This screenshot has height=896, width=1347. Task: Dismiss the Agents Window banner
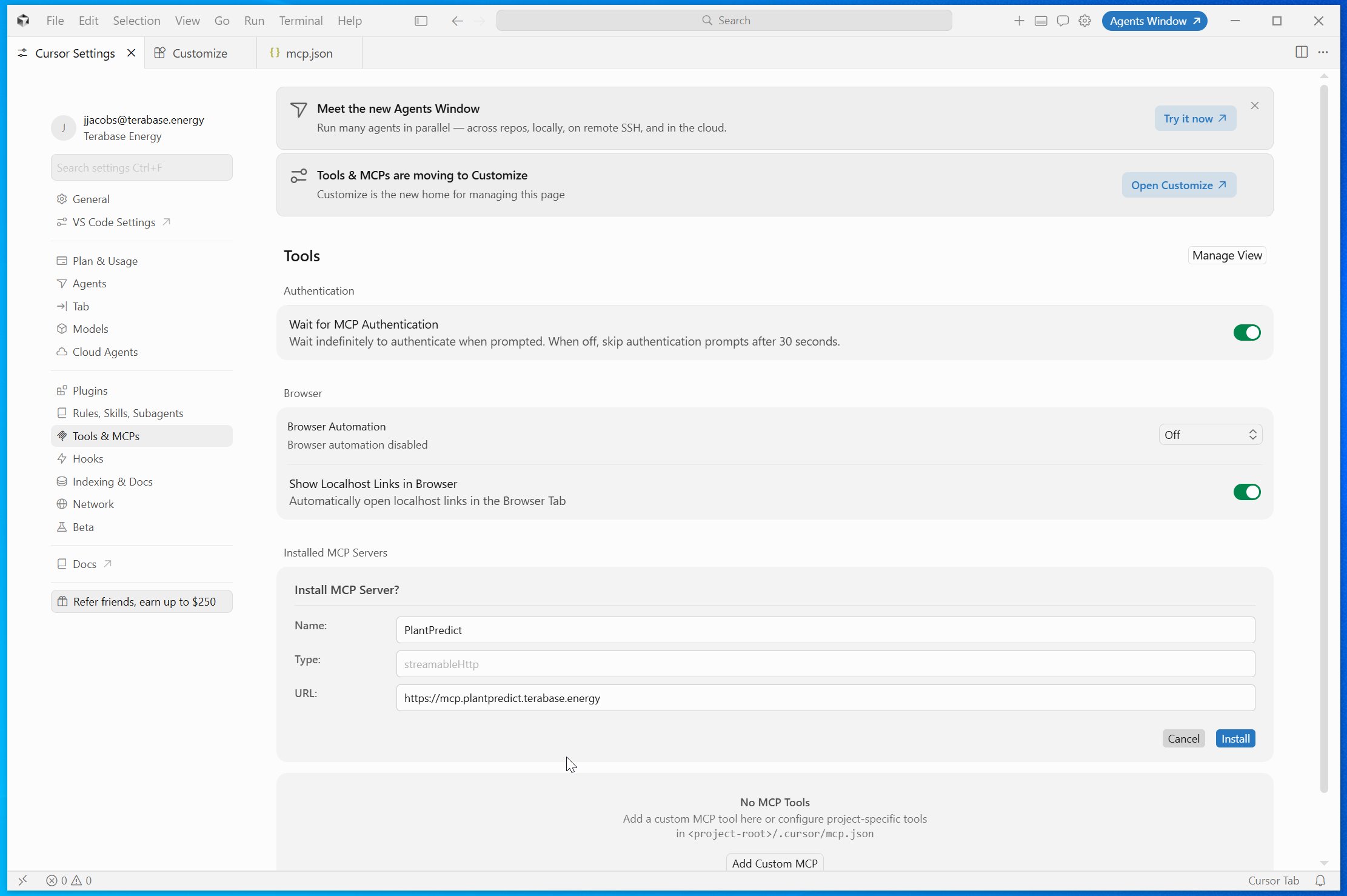coord(1255,105)
